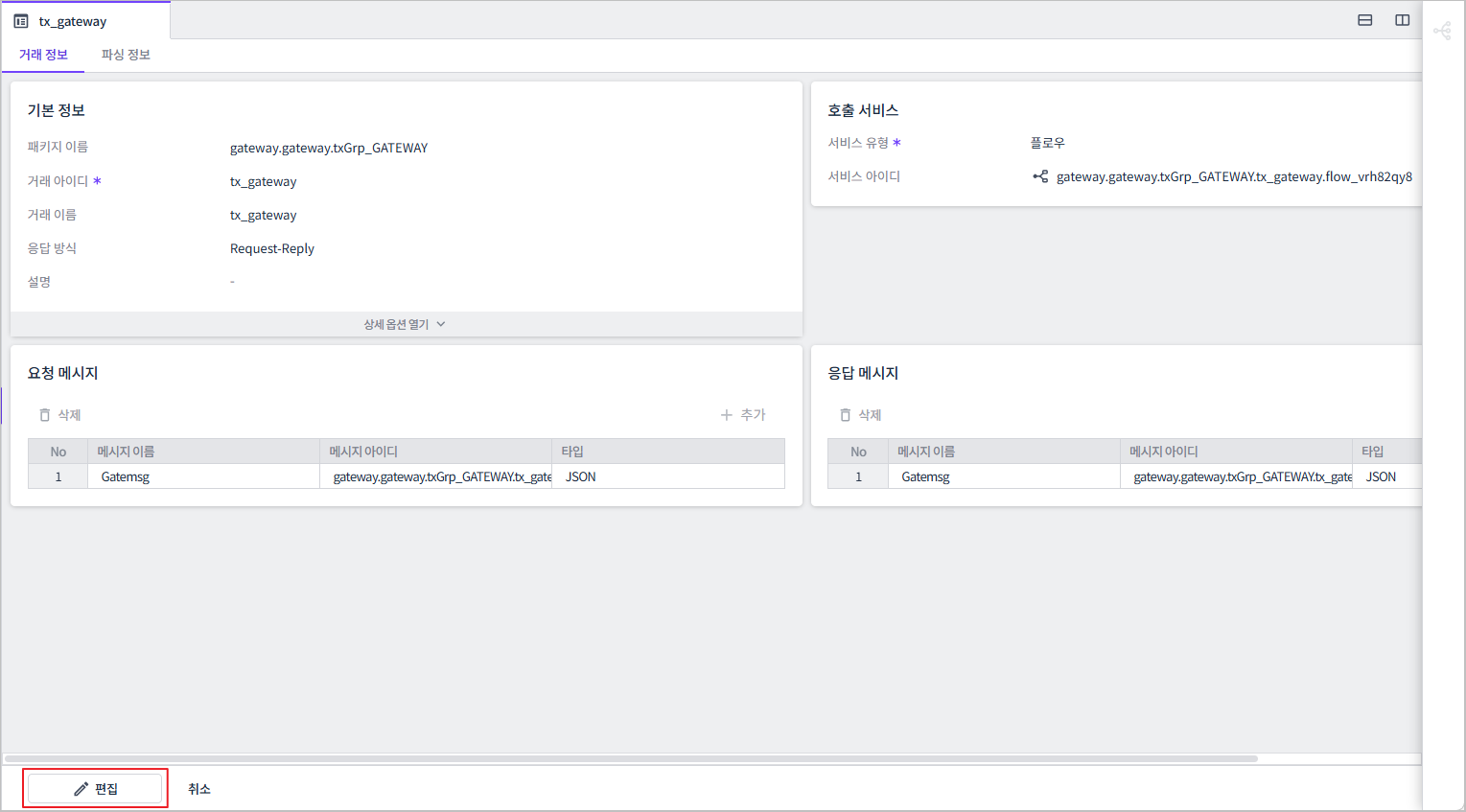Click the message ID cell in 요청 메시지 table
The width and height of the screenshot is (1466, 812).
tap(436, 476)
